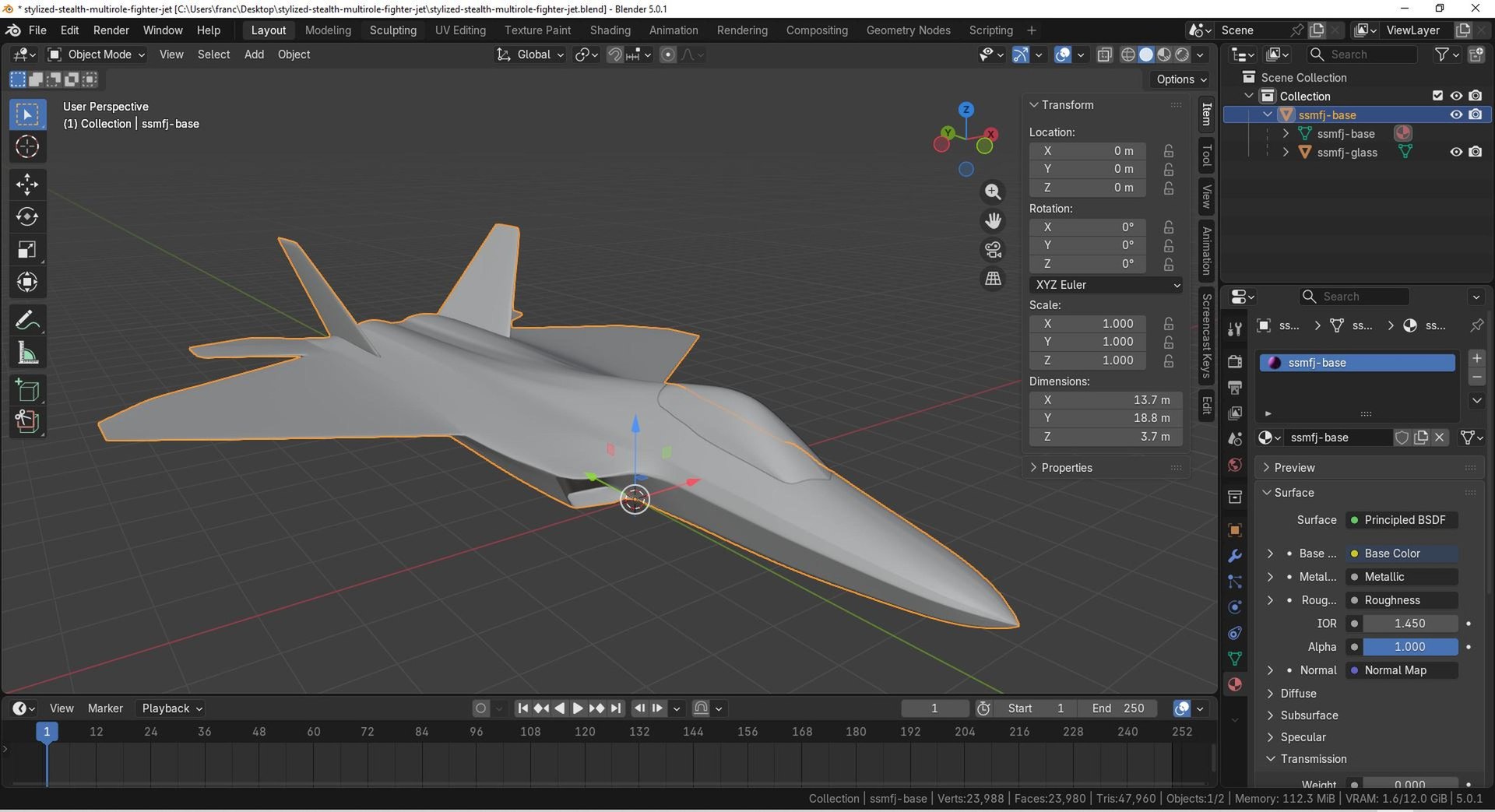Click the zoom view magnifier icon
This screenshot has width=1495, height=812.
pyautogui.click(x=993, y=192)
